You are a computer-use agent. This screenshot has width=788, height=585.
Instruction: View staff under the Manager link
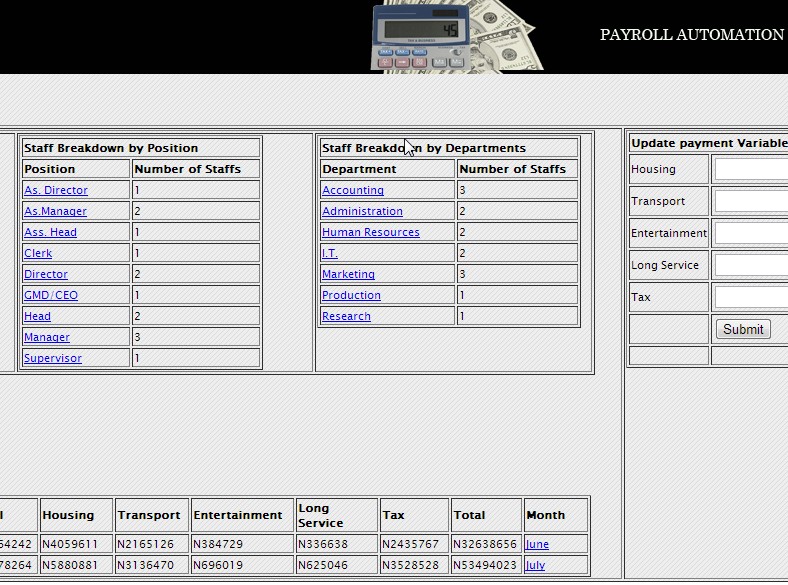click(x=47, y=337)
